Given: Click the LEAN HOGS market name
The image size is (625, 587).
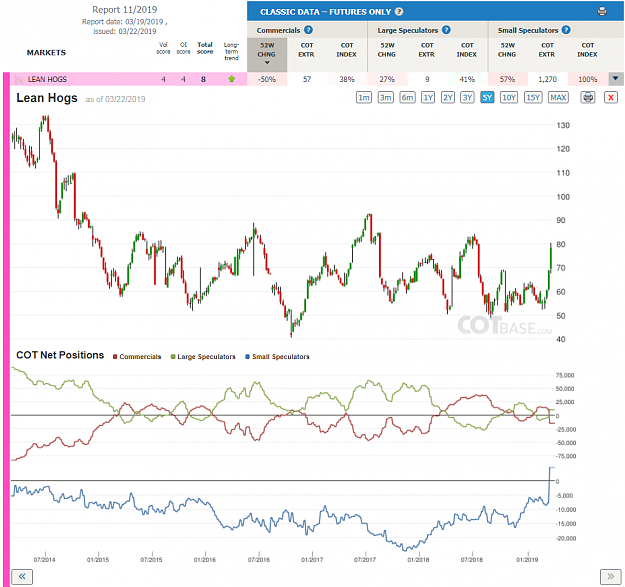Looking at the screenshot, I should (x=47, y=79).
